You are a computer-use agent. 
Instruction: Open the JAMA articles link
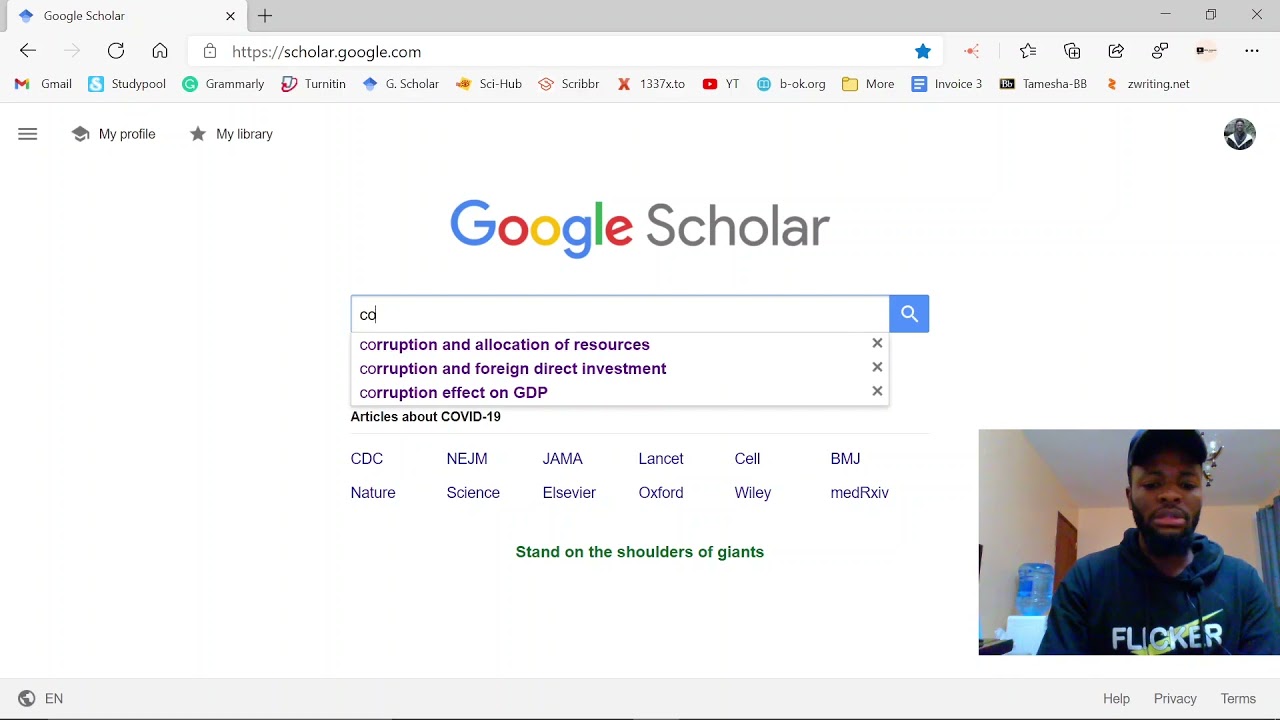coord(562,458)
